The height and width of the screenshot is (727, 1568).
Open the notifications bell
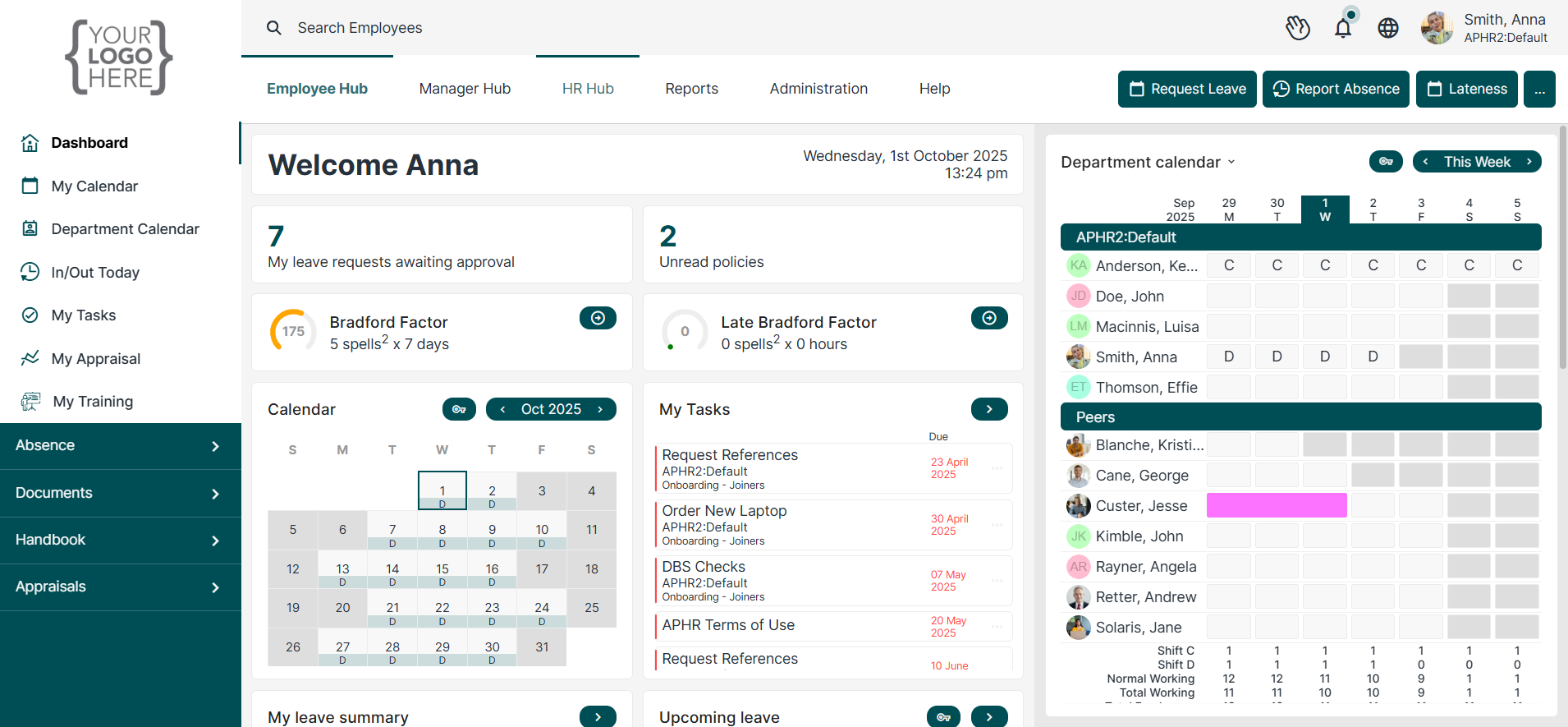(1342, 29)
